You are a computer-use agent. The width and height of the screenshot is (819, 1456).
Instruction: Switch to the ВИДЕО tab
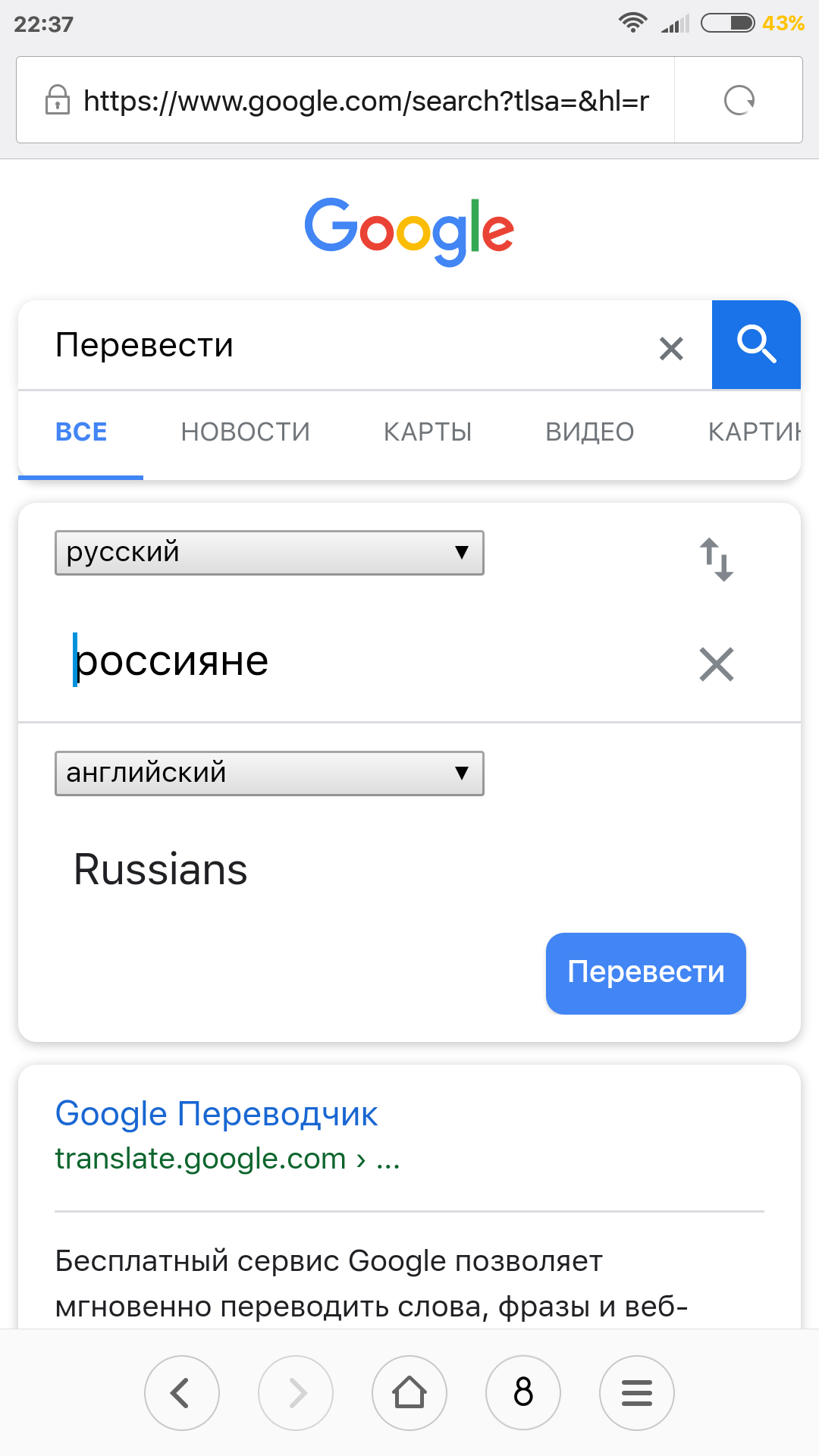pos(590,432)
